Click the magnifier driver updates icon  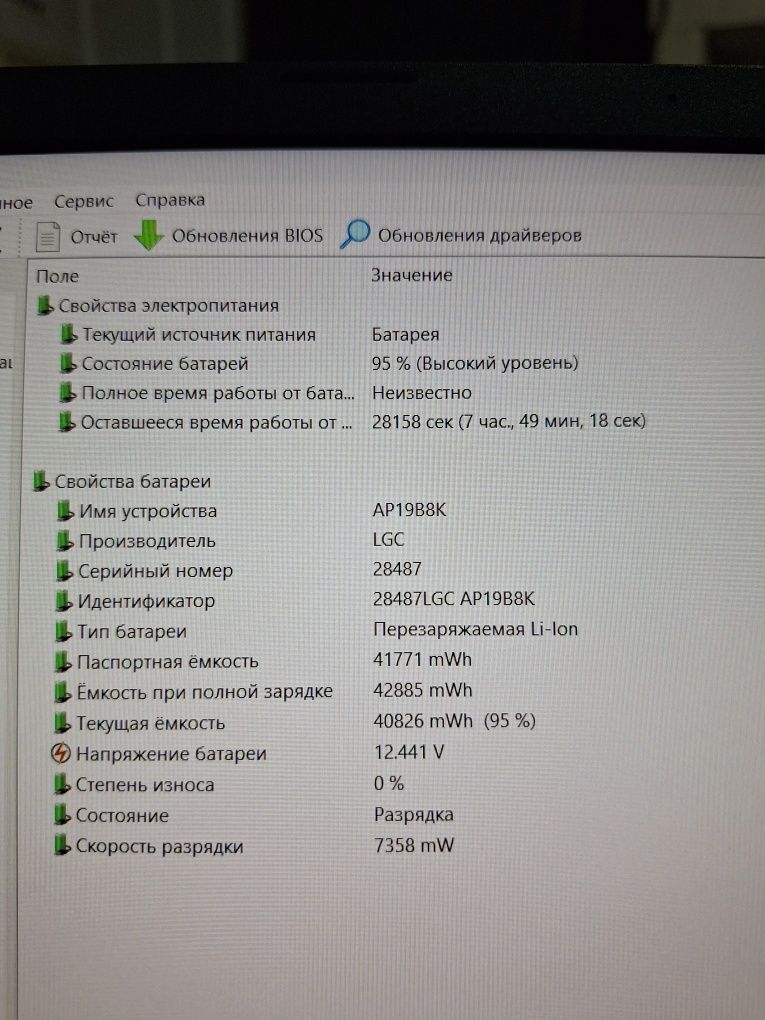click(355, 234)
